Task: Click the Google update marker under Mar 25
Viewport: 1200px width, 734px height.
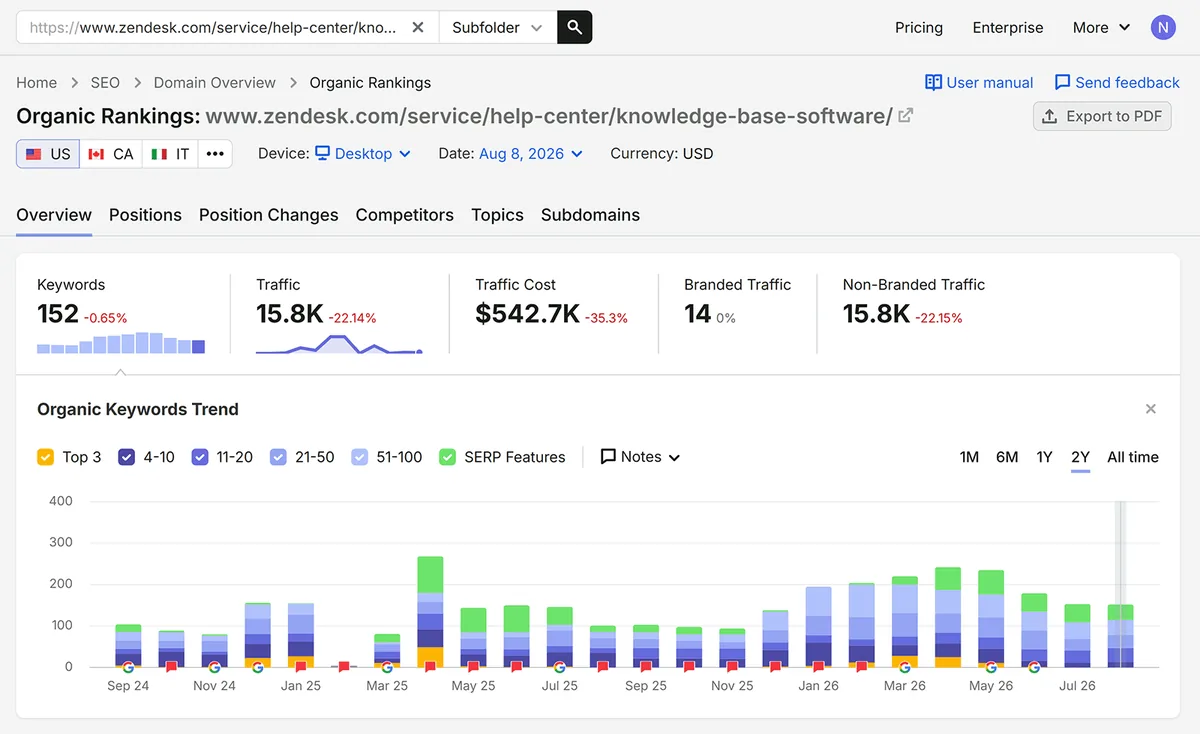Action: click(x=387, y=666)
